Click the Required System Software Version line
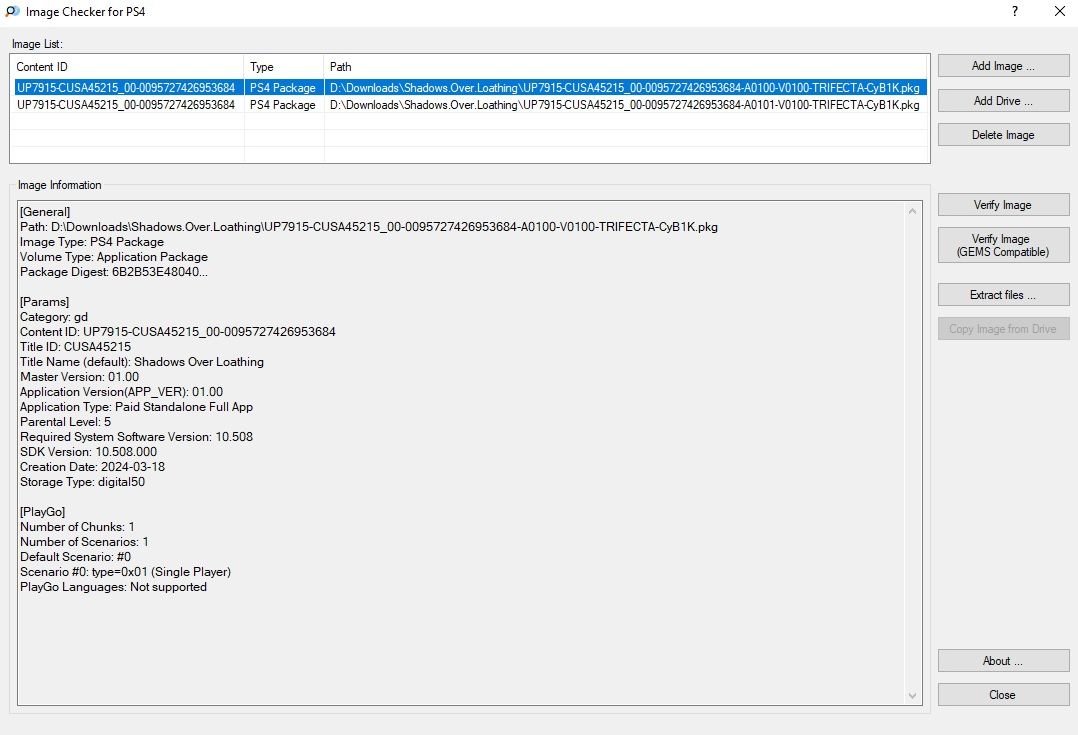The image size is (1078, 735). [x=137, y=437]
